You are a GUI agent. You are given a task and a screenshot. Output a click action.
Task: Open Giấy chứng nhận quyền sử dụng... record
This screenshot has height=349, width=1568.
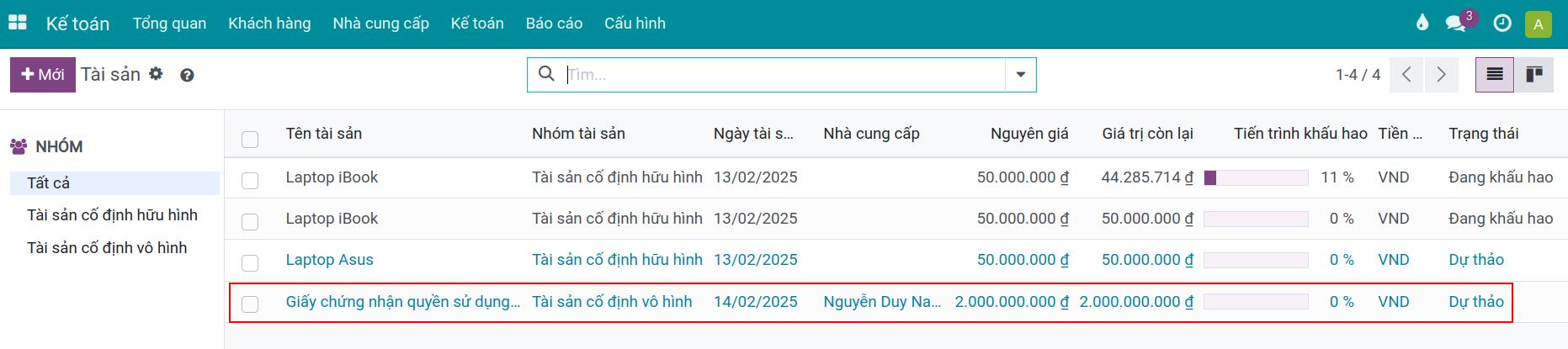click(403, 302)
